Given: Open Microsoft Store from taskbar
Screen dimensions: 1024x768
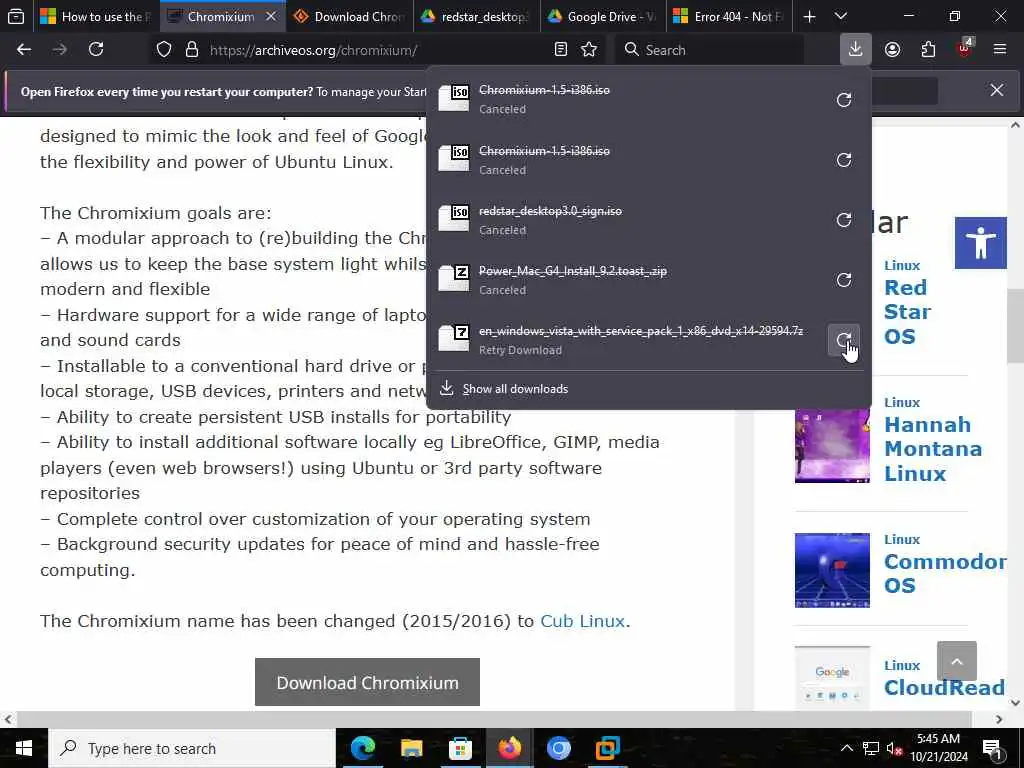Looking at the screenshot, I should coord(460,748).
